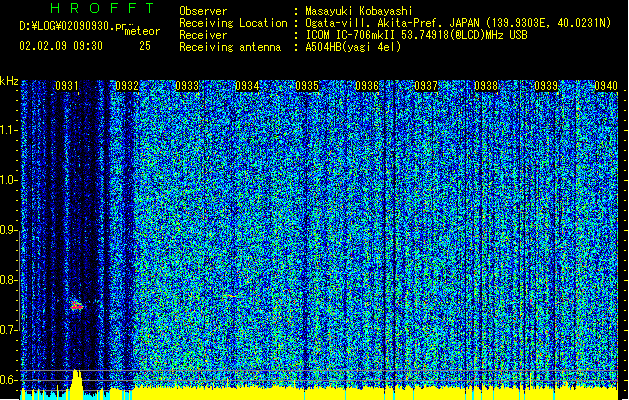This screenshot has height=400, width=629.
Task: Click the 0.8 frequency axis label
Action: [x=8, y=280]
